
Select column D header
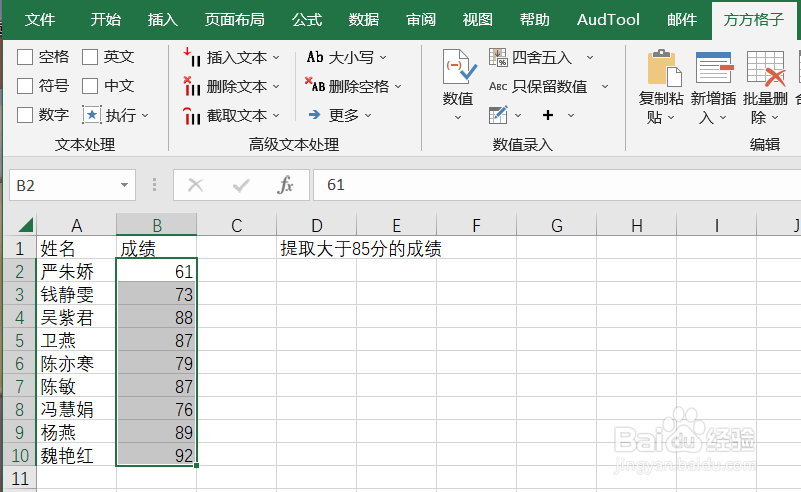point(317,225)
